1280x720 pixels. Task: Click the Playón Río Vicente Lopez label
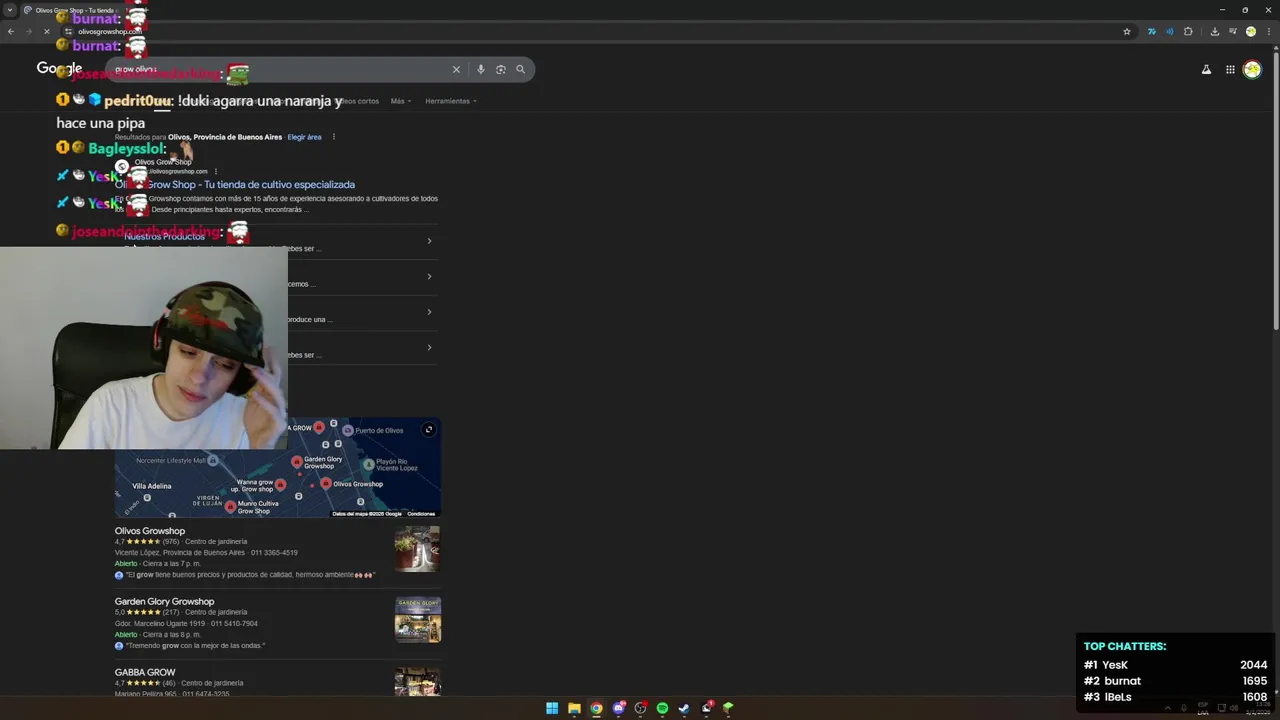click(x=397, y=465)
